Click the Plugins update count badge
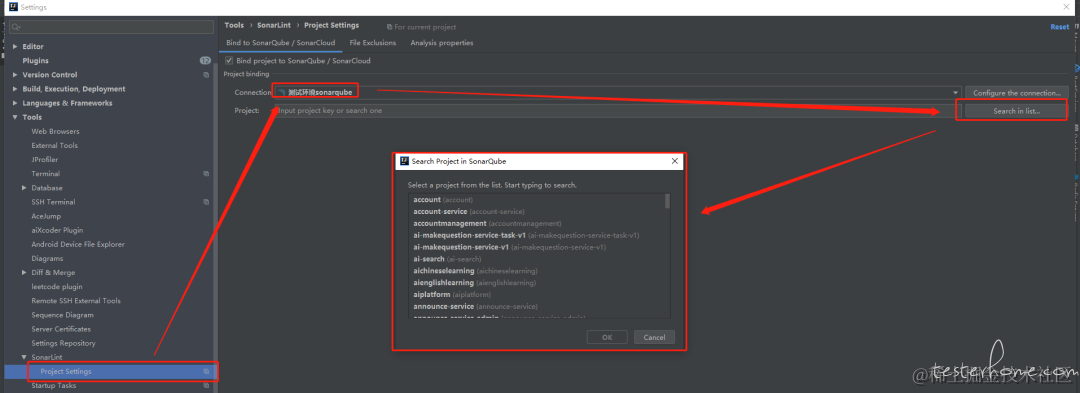Viewport: 1080px width, 393px height. [205, 61]
